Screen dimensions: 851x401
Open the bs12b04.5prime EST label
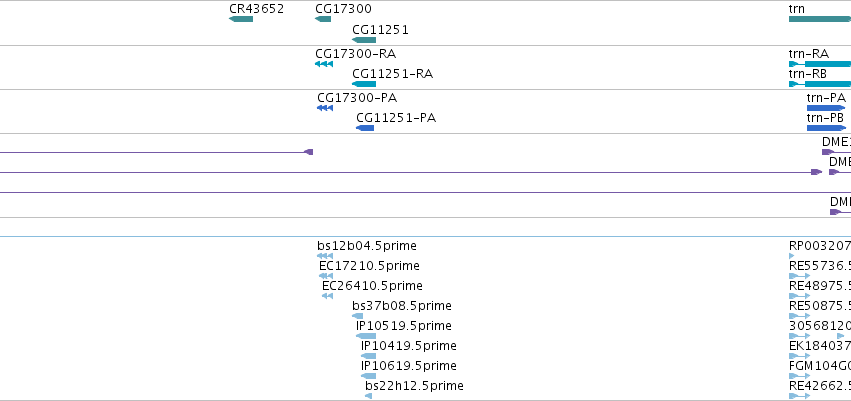tap(367, 246)
